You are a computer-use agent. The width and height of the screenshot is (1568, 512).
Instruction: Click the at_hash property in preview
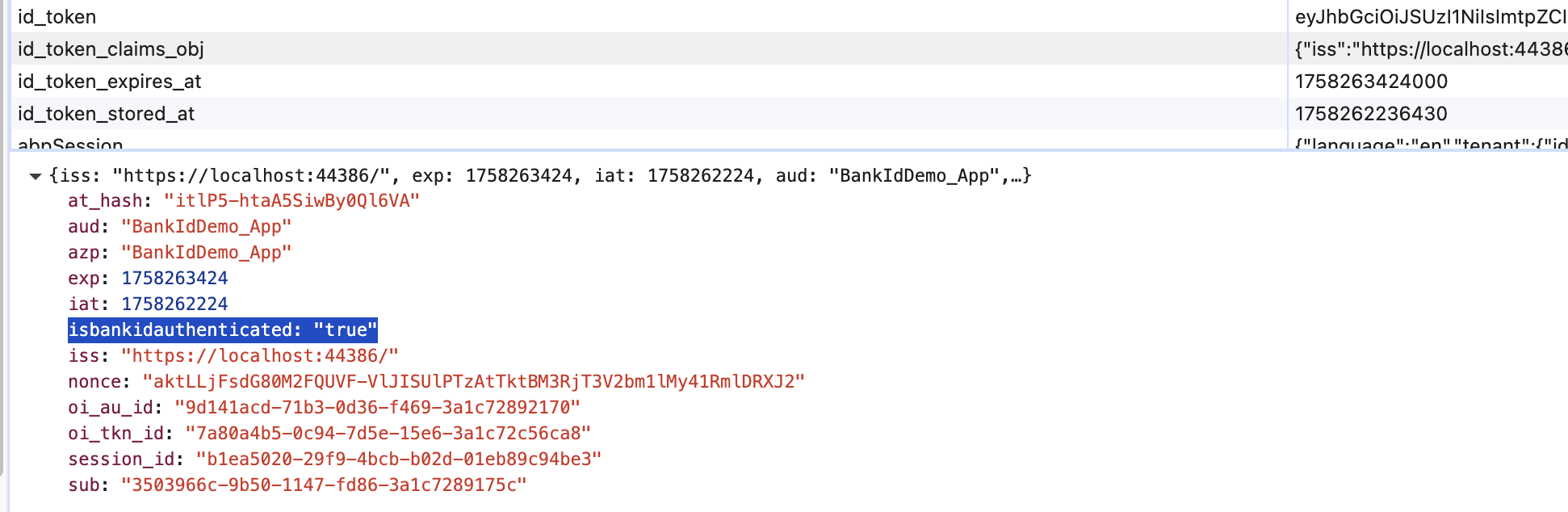point(244,201)
